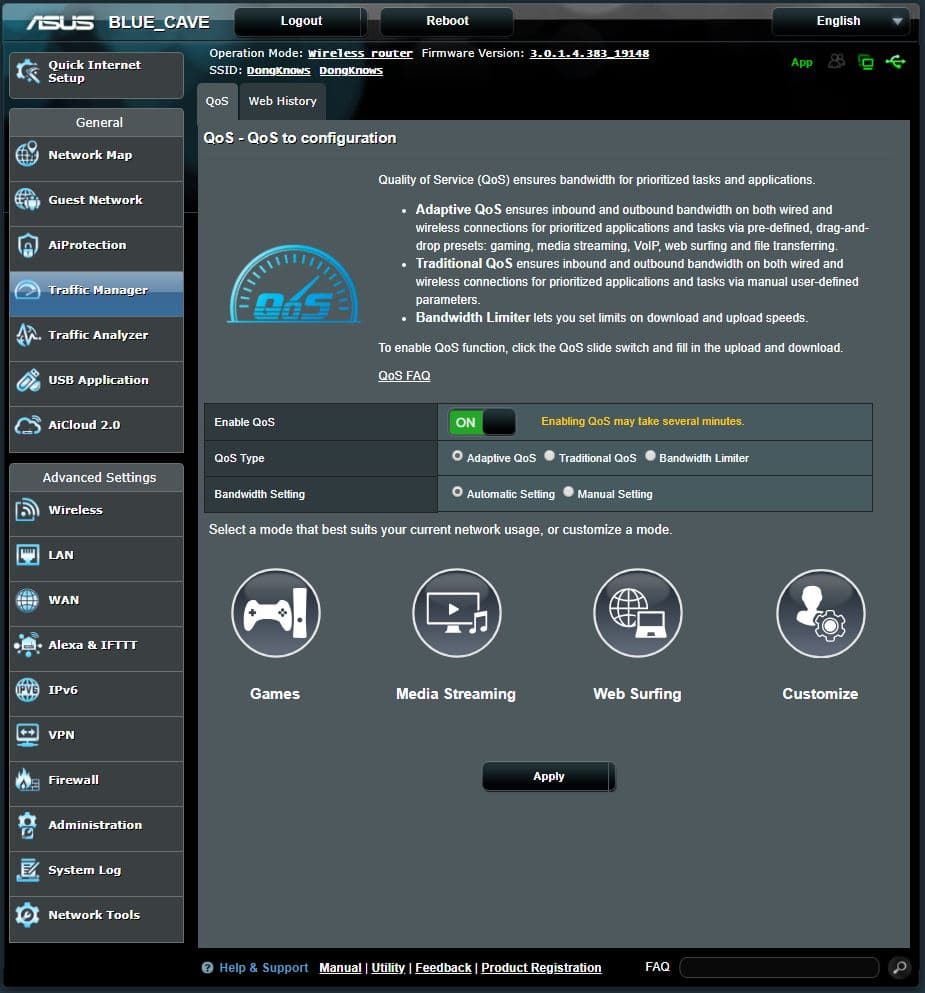
Task: Open the English language dropdown
Action: (x=840, y=21)
